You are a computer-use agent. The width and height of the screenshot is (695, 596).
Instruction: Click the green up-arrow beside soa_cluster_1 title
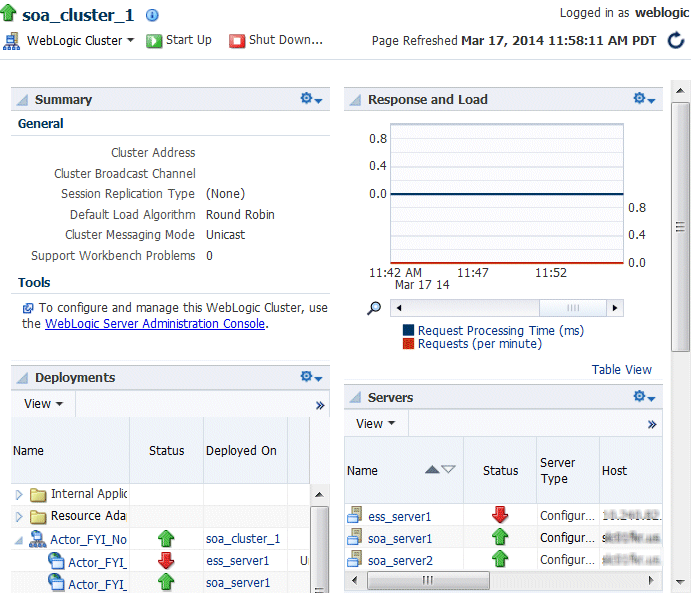pyautogui.click(x=8, y=12)
